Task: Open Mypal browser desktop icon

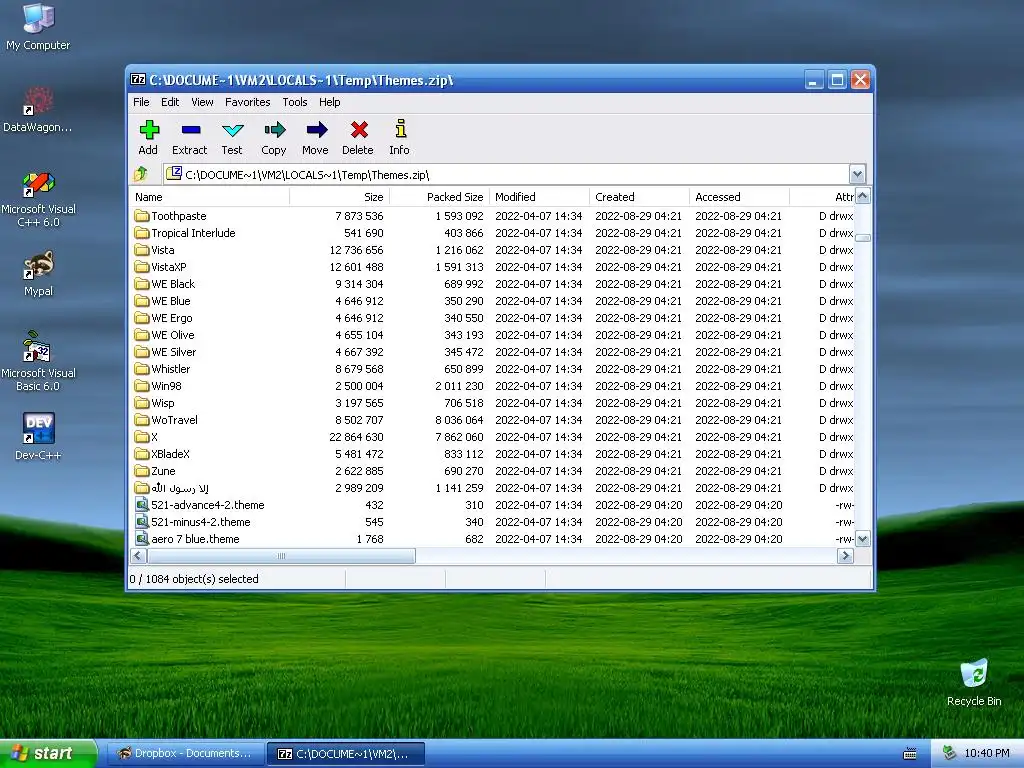Action: point(38,274)
